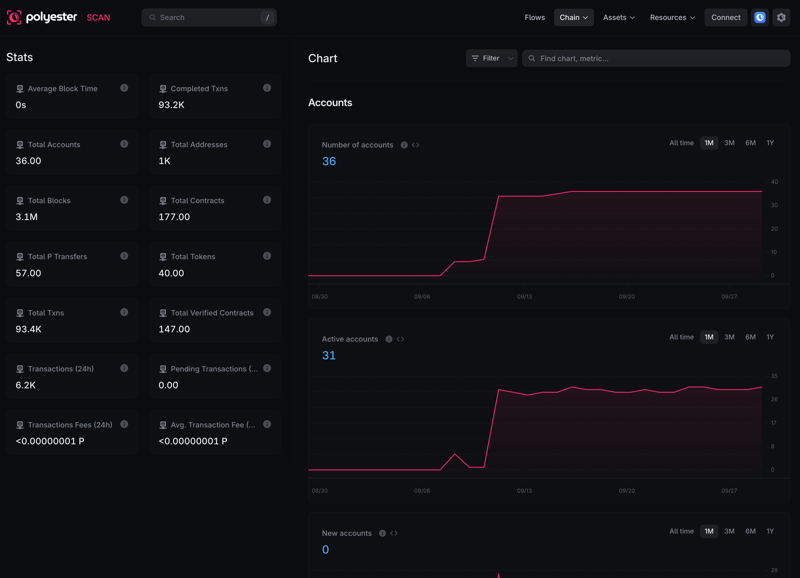This screenshot has width=800, height=578.
Task: Select All time tab for New accounts
Action: (681, 531)
